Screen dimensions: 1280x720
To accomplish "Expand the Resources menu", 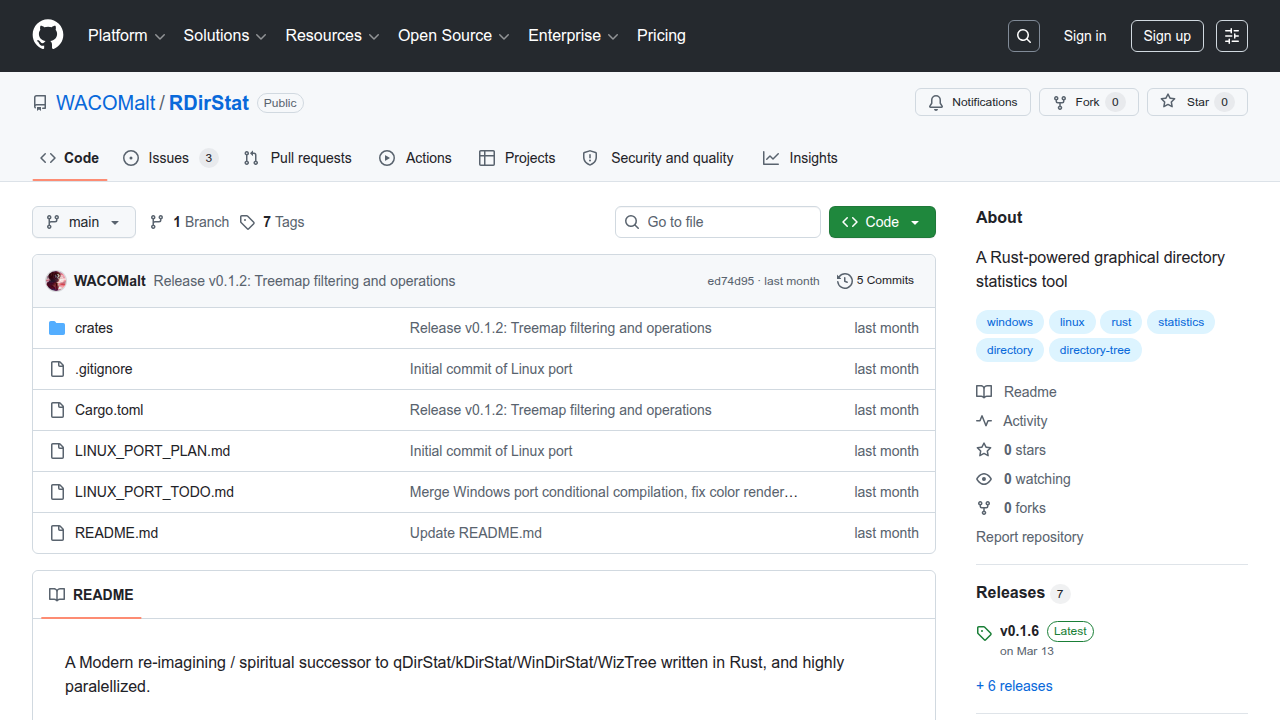I will (x=332, y=36).
